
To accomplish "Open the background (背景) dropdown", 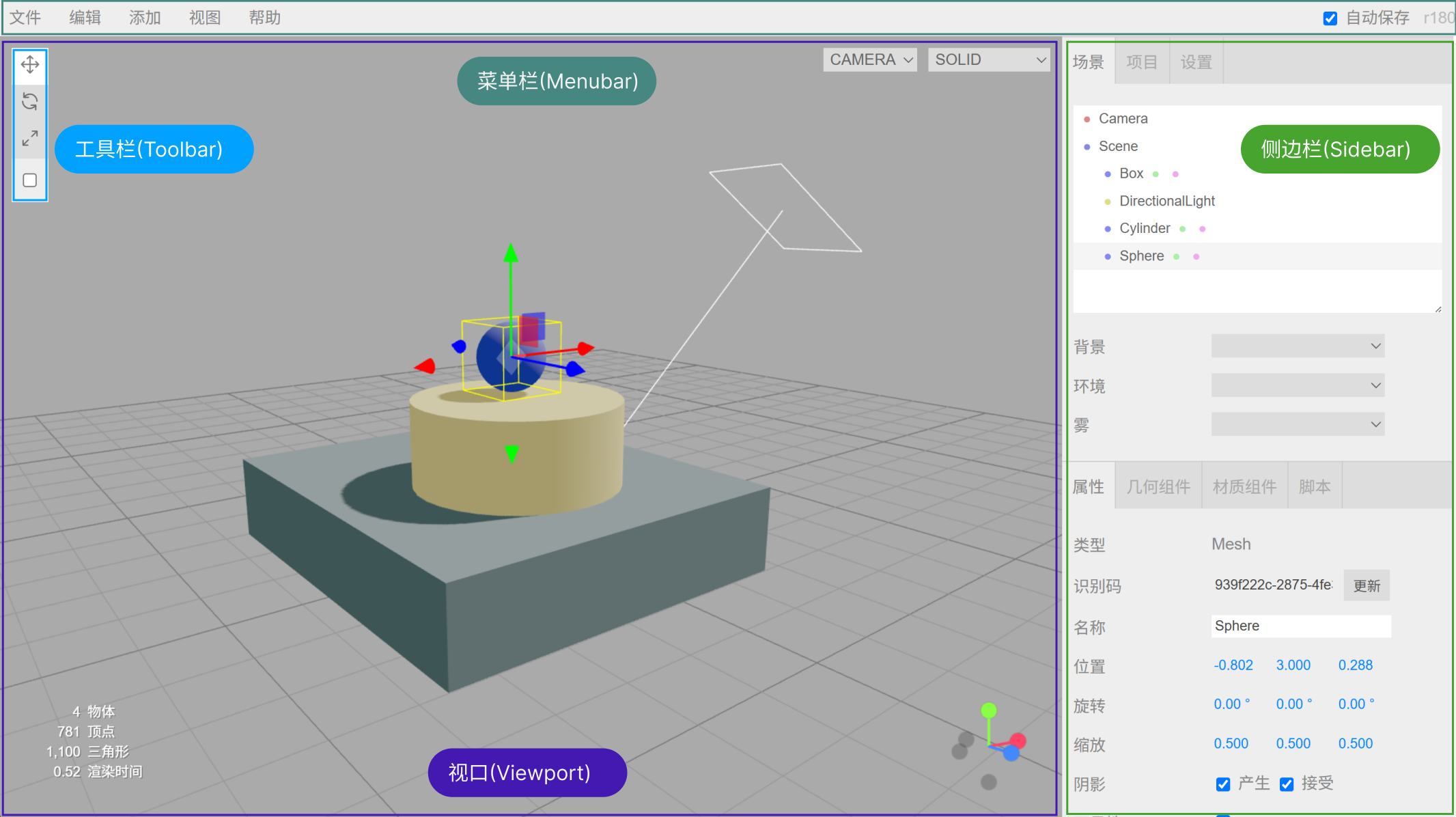I will 1297,346.
